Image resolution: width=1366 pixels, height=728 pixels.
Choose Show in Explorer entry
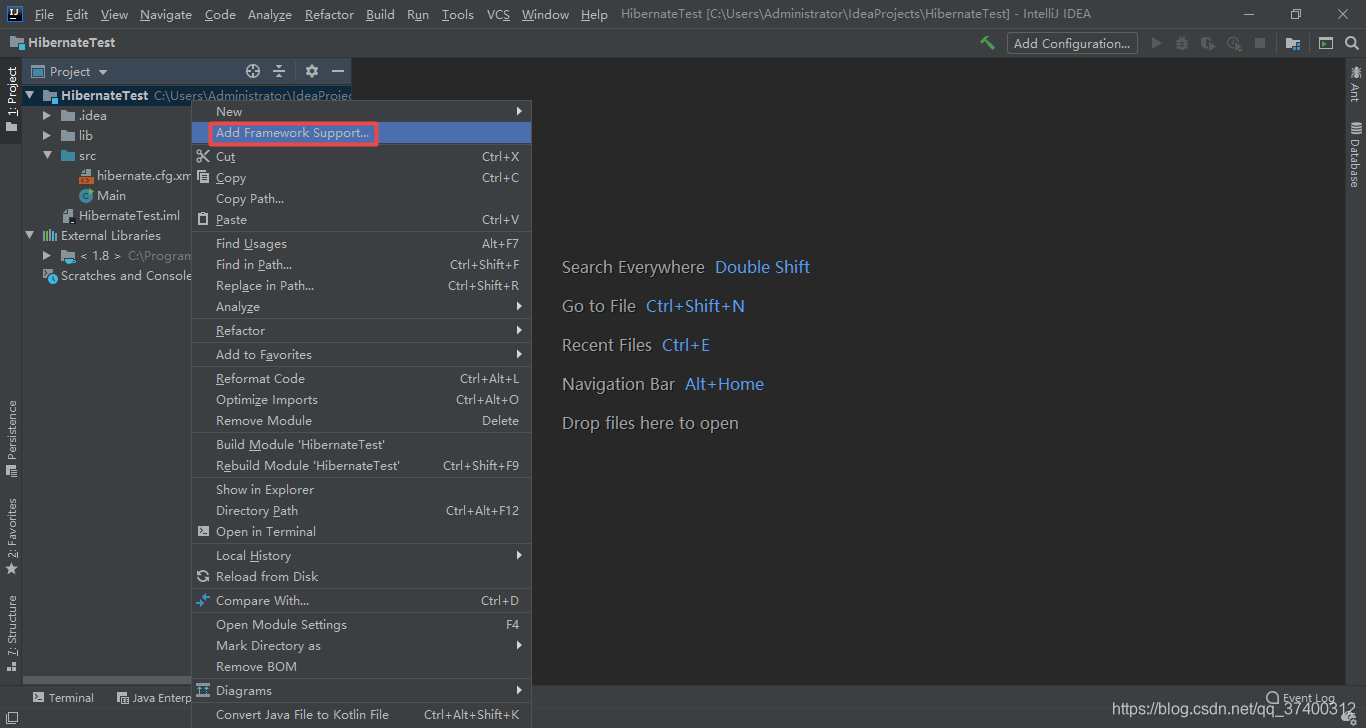click(x=361, y=489)
